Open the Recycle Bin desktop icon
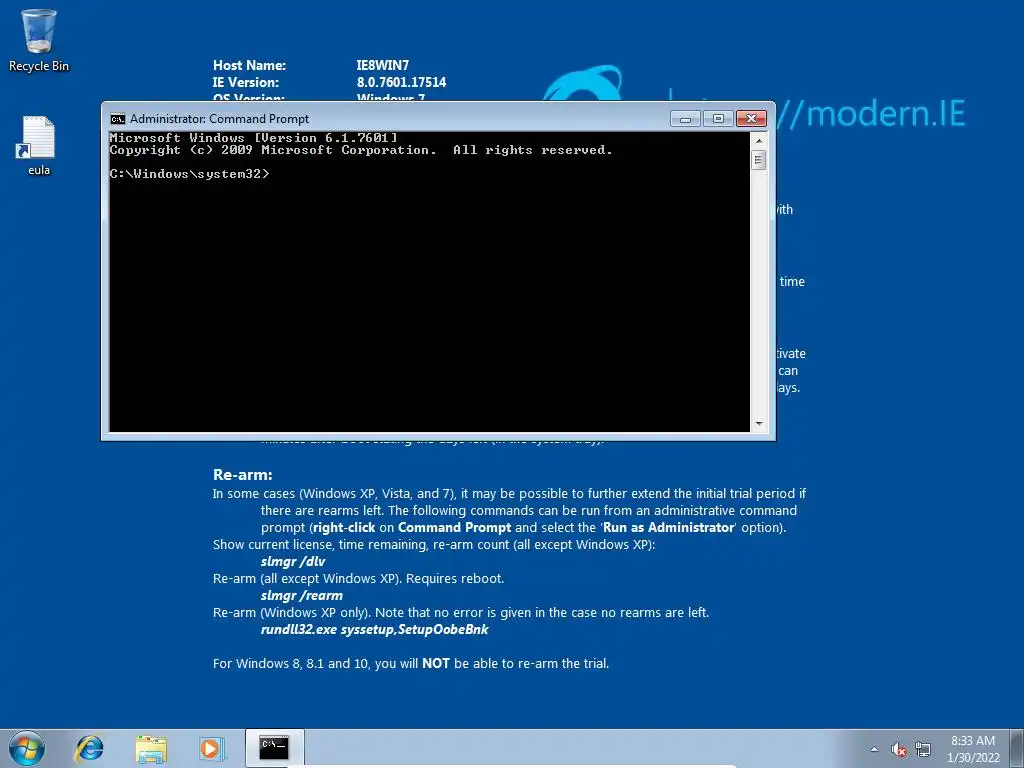 39,39
